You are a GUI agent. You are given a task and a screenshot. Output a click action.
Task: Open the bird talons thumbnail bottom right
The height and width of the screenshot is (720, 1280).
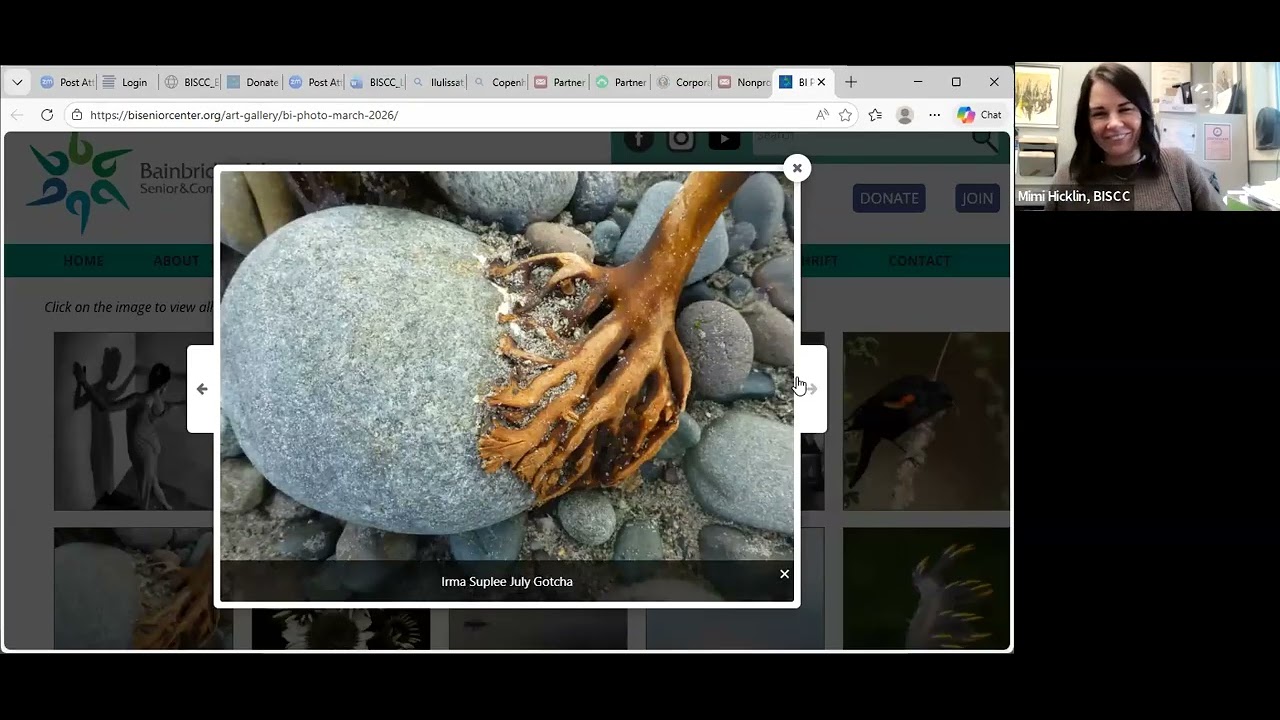926,589
